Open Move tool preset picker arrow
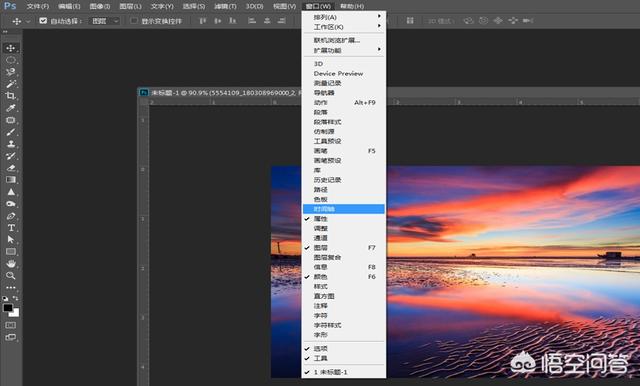 28,21
